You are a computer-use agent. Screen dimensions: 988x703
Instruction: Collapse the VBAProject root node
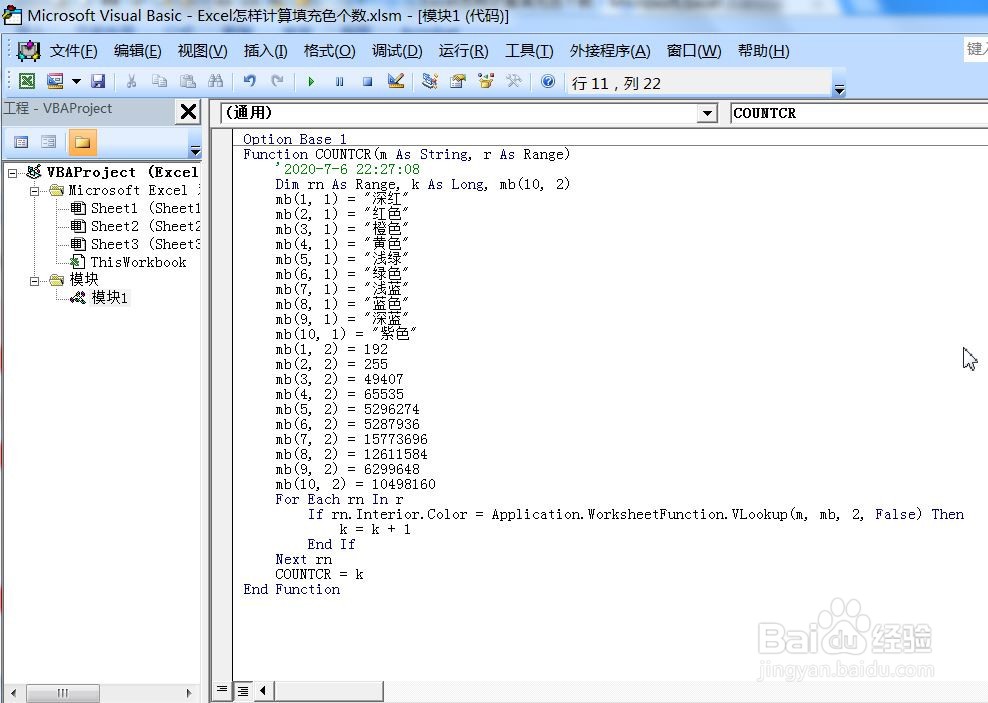(13, 173)
